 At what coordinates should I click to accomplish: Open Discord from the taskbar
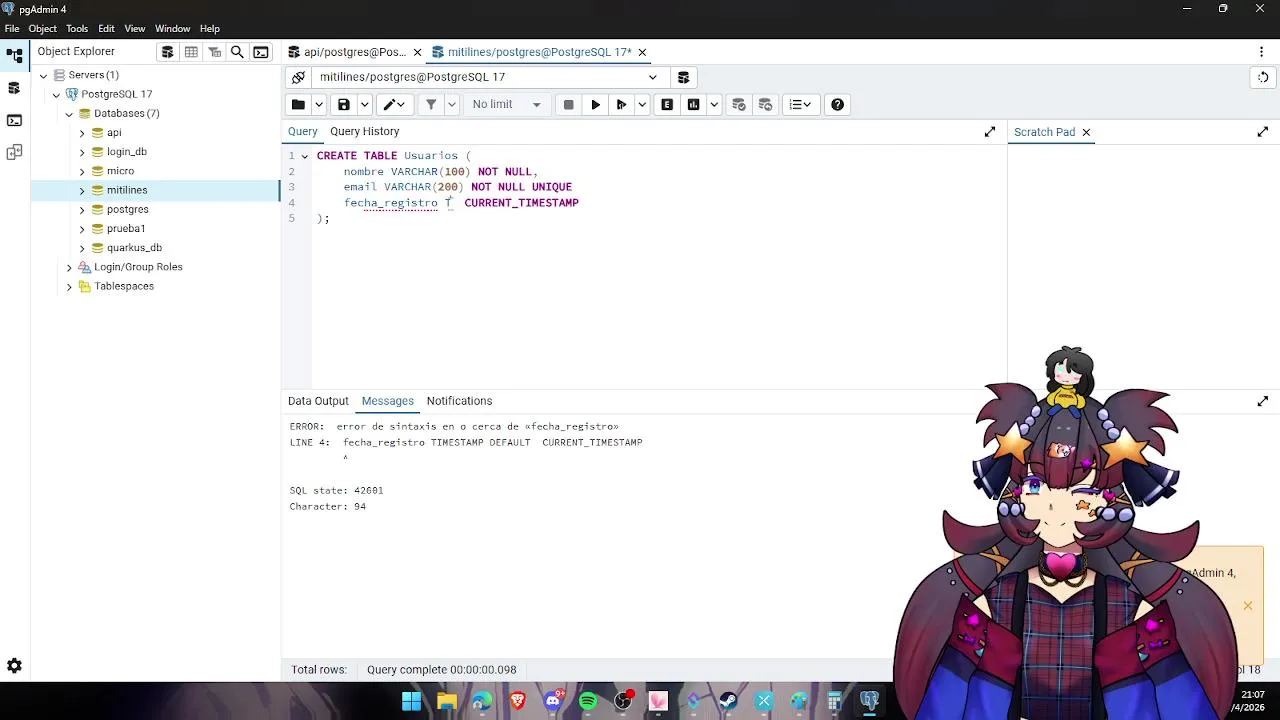(553, 701)
